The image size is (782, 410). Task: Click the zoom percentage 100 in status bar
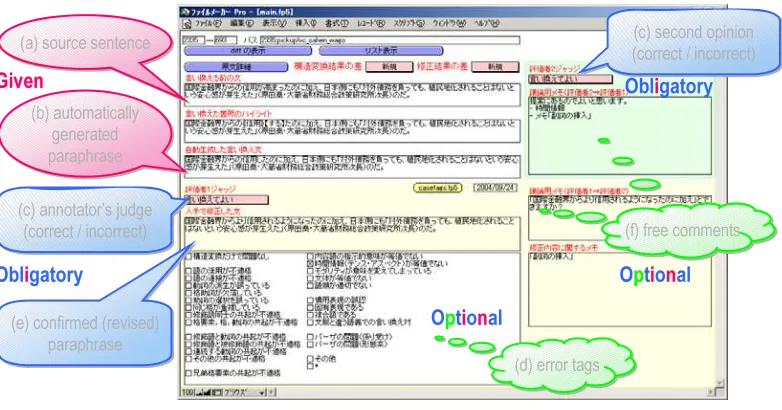[188, 393]
